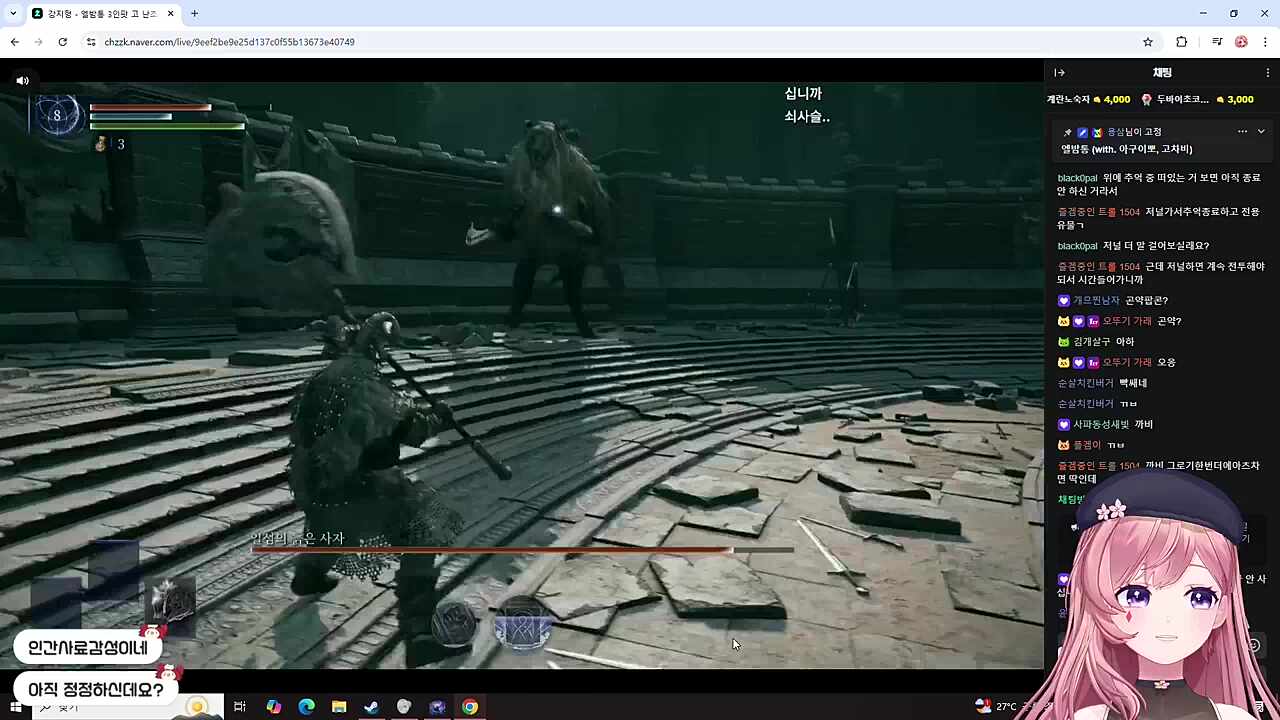The width and height of the screenshot is (1280, 720).
Task: Open the Chrome three-dot main menu
Action: point(1266,42)
